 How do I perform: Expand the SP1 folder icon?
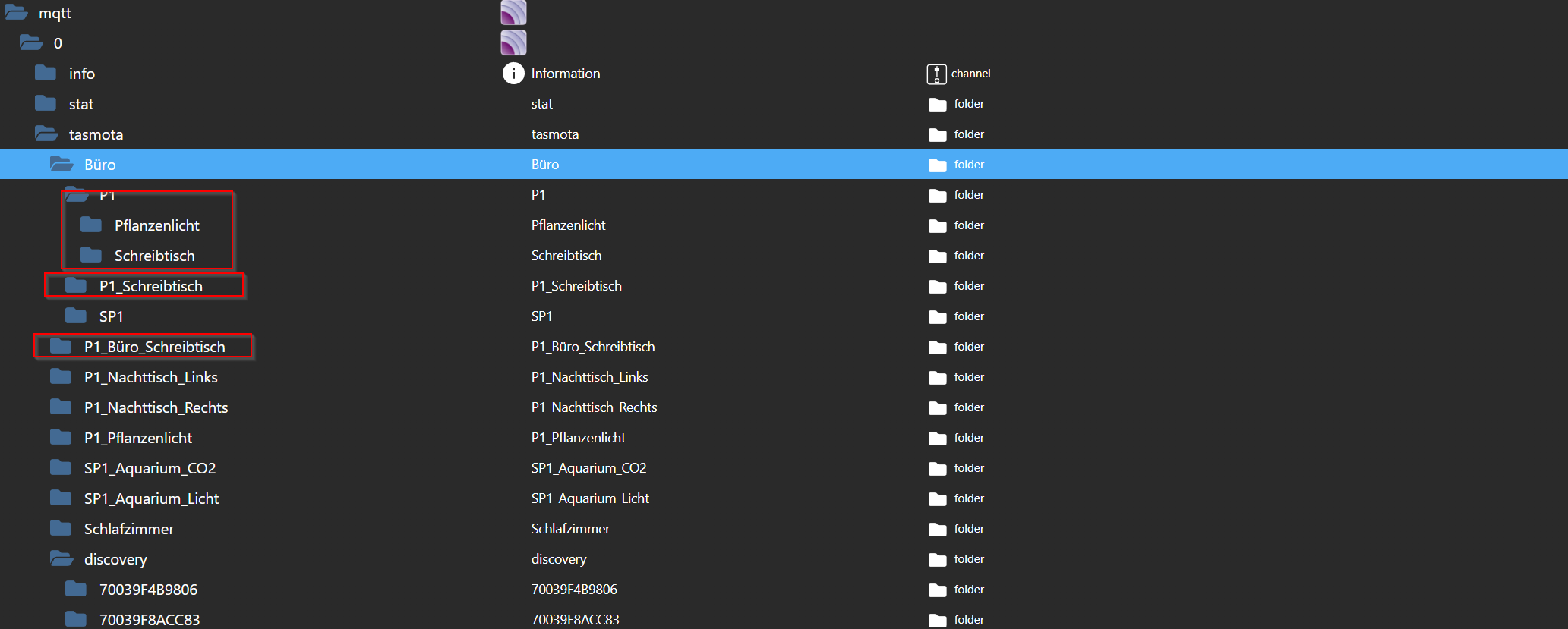click(x=76, y=316)
